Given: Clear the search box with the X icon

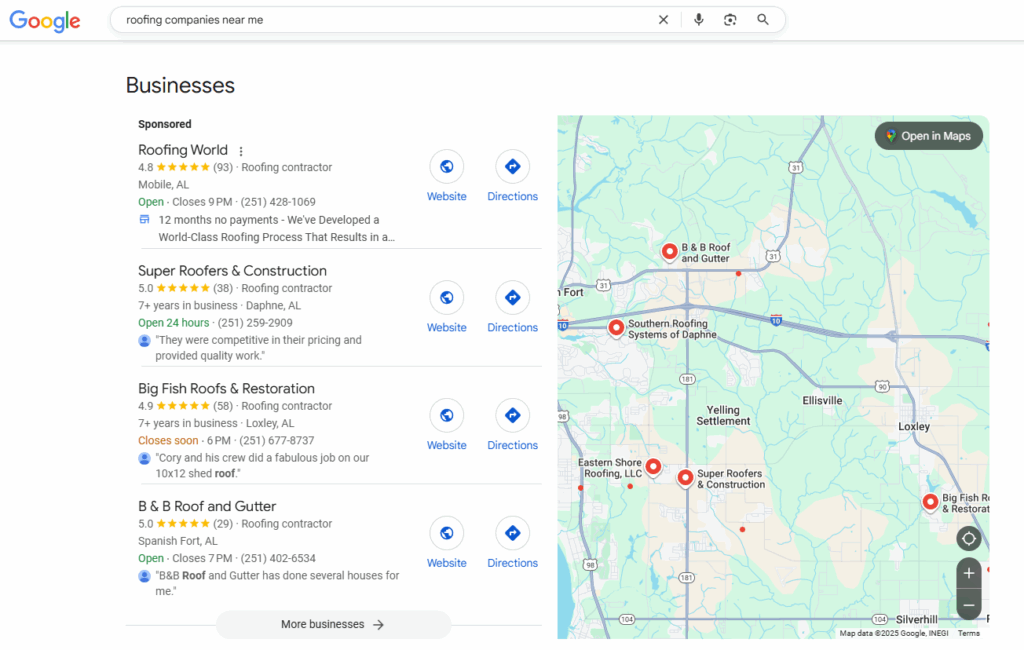Looking at the screenshot, I should pyautogui.click(x=663, y=20).
